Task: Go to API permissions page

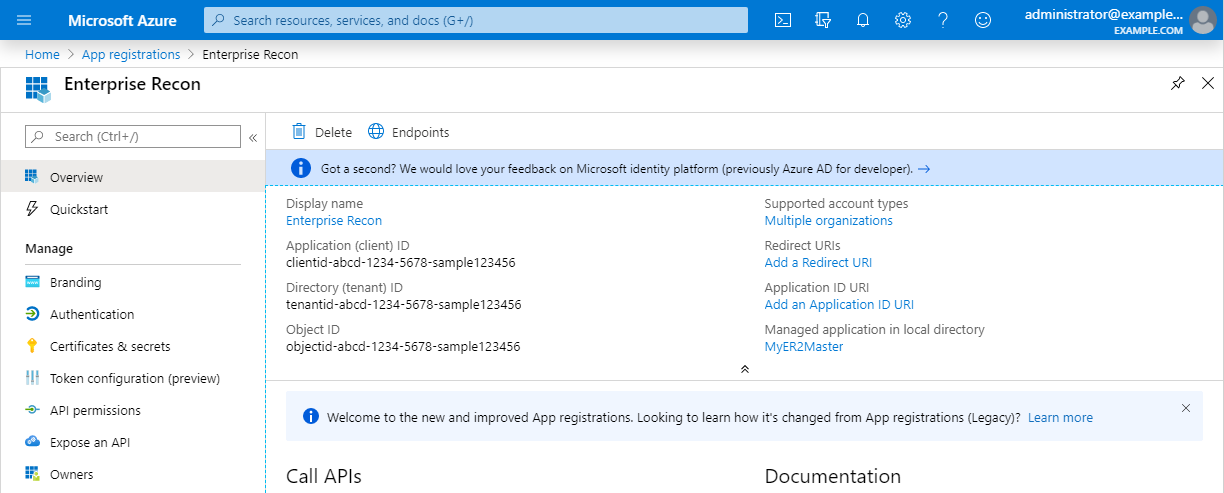Action: point(95,410)
